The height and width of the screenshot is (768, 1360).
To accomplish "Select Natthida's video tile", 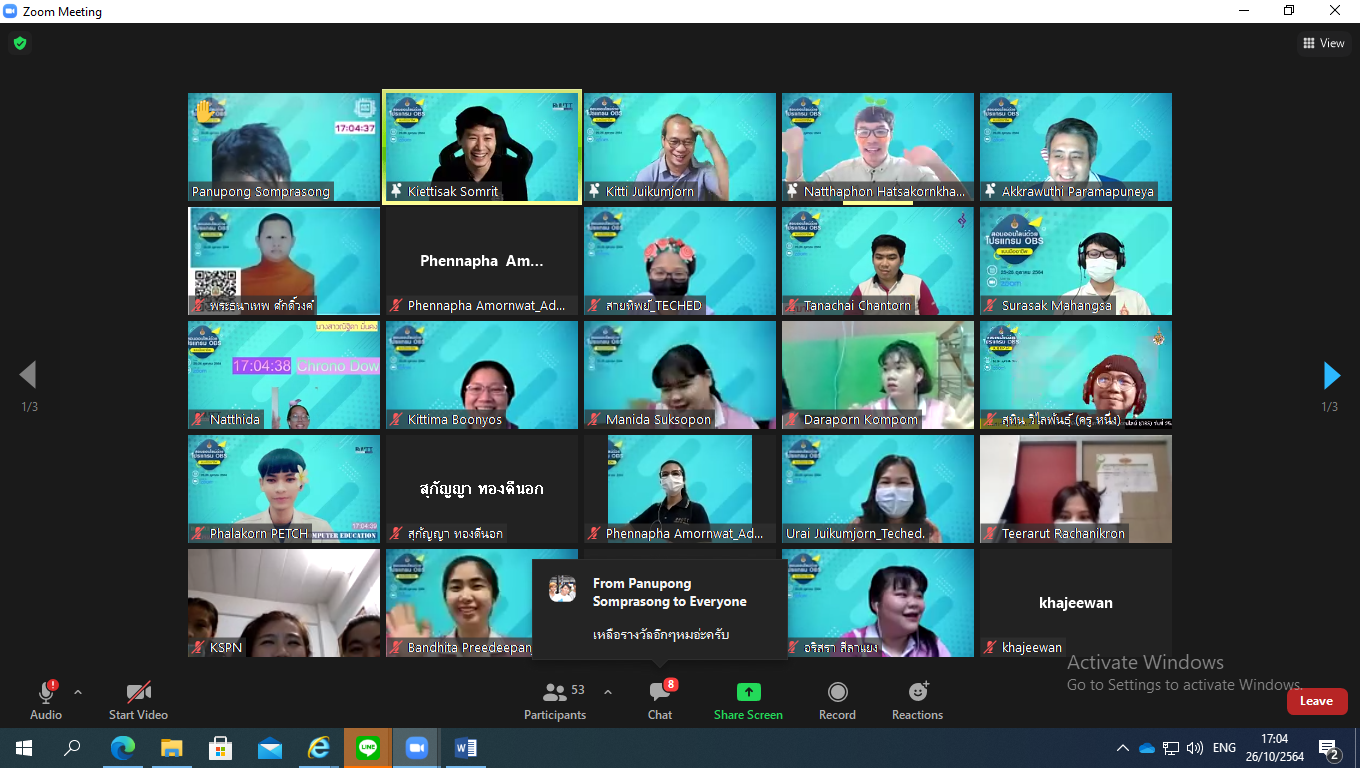I will click(x=284, y=375).
